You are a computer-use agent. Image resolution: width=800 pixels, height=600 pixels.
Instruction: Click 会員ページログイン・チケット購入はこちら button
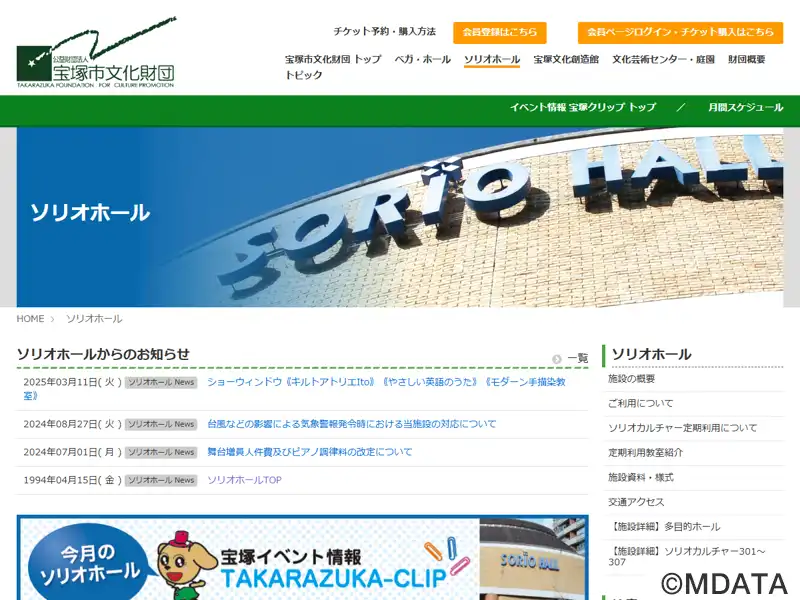click(680, 32)
